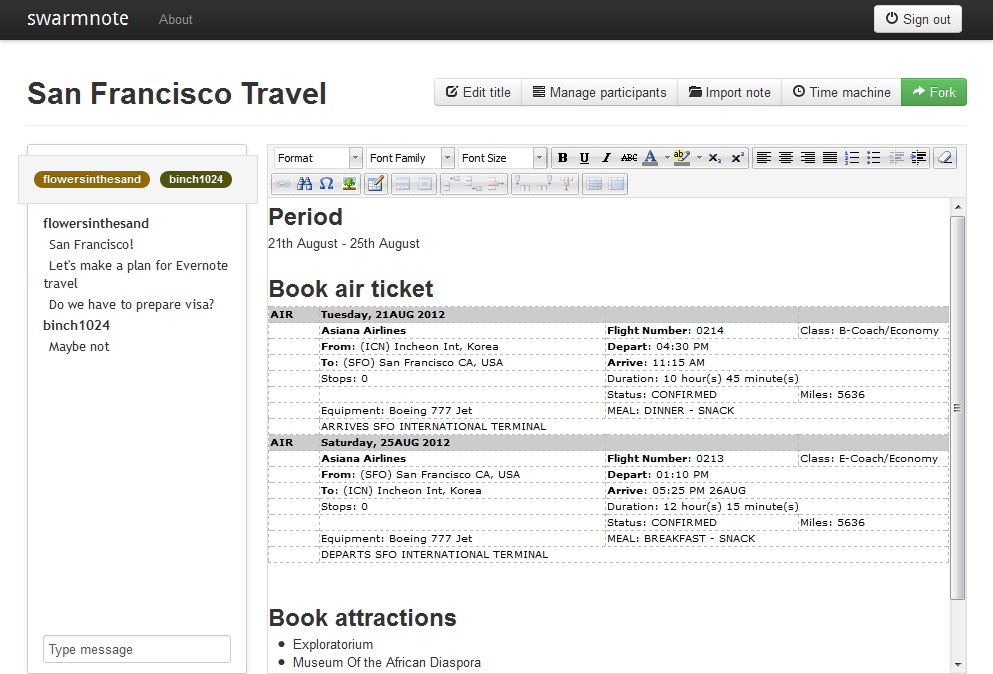Justify text fully
Image resolution: width=993 pixels, height=674 pixels.
[830, 158]
